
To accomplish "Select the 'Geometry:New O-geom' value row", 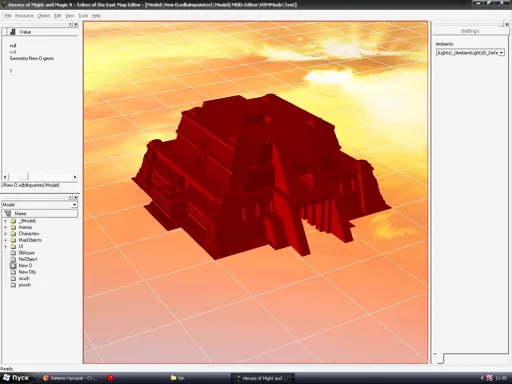I will click(32, 58).
